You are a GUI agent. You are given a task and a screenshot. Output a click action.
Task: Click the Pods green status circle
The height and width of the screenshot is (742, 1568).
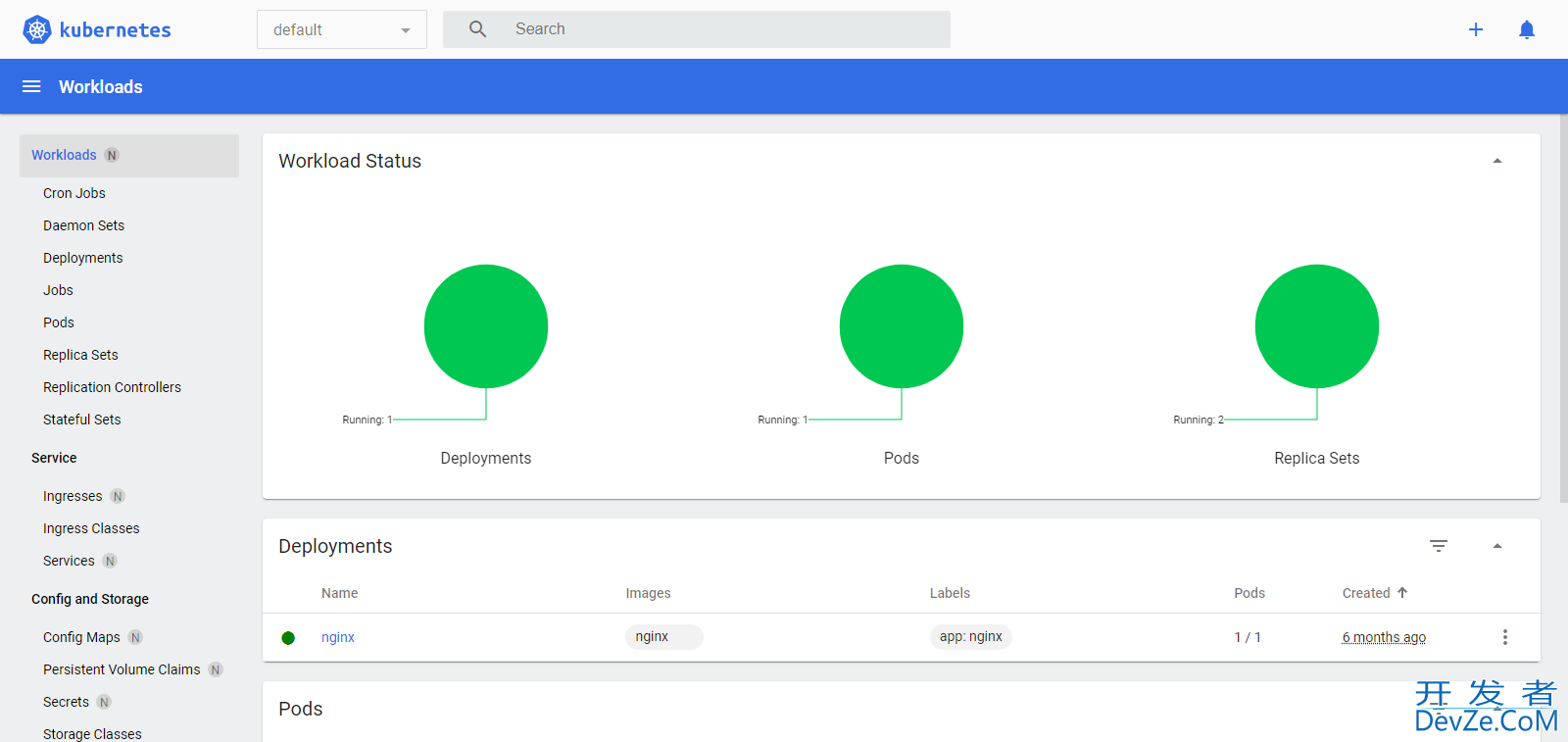coord(902,326)
